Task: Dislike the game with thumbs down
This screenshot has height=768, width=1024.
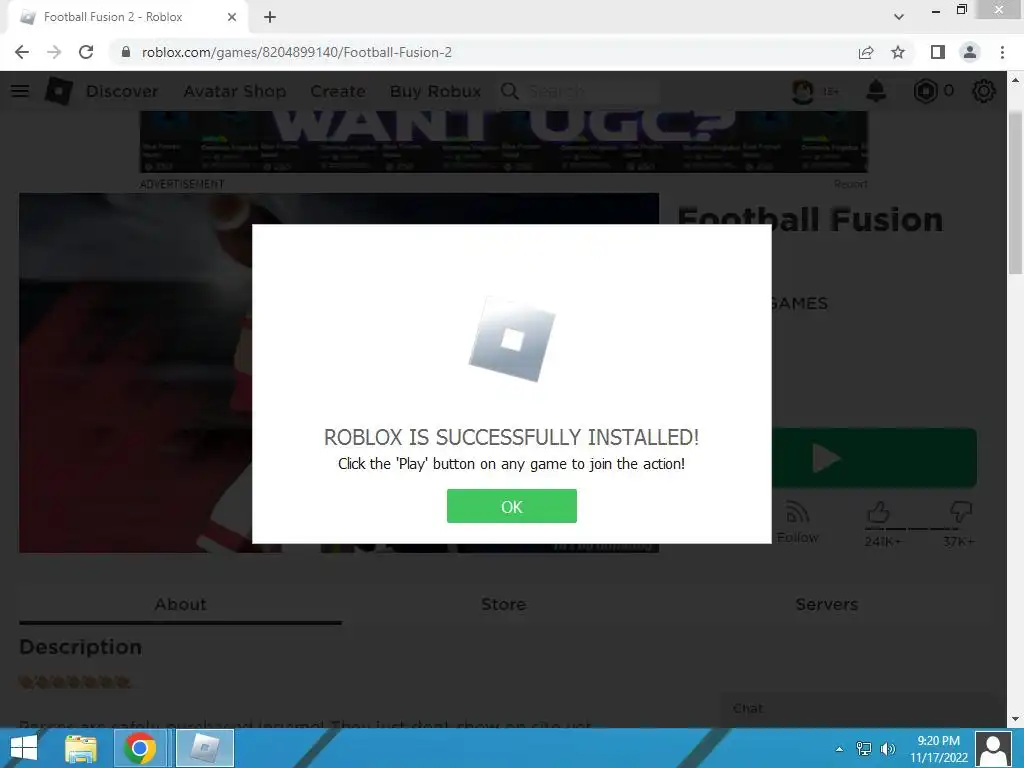Action: click(961, 513)
